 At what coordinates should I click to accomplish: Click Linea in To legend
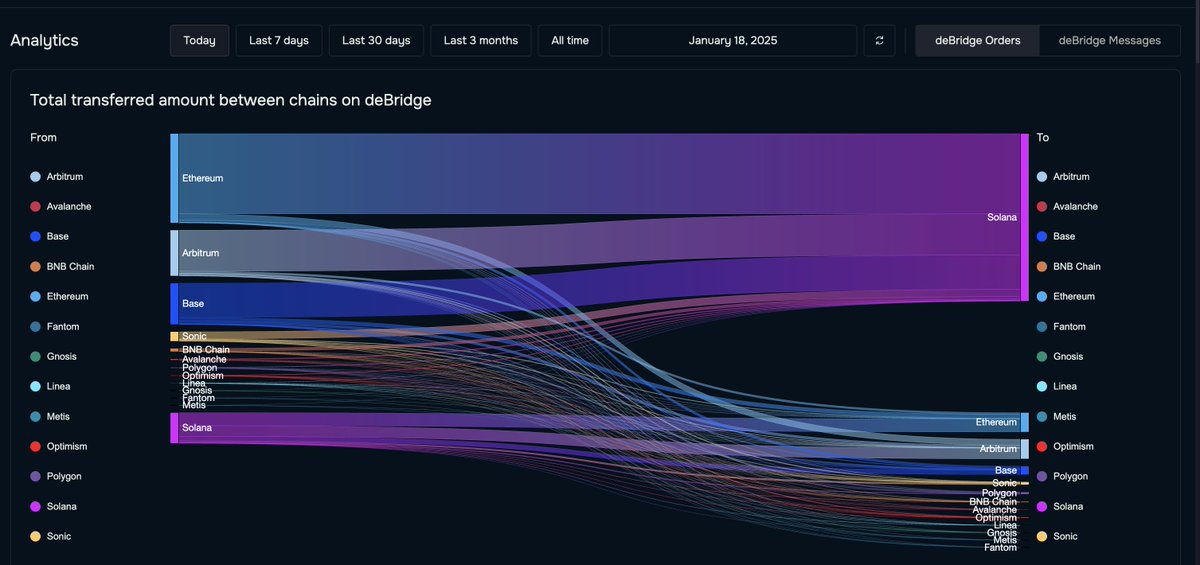1057,387
